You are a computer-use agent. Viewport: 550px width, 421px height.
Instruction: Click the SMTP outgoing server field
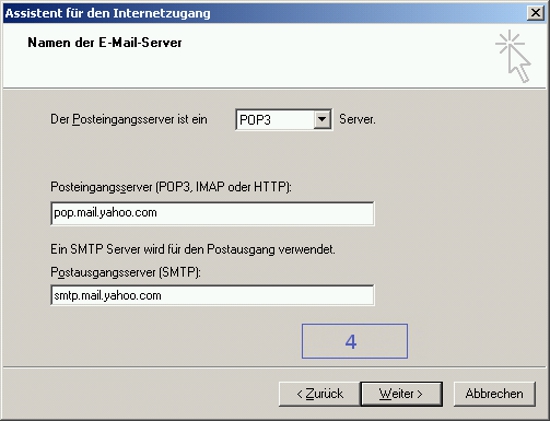click(213, 295)
